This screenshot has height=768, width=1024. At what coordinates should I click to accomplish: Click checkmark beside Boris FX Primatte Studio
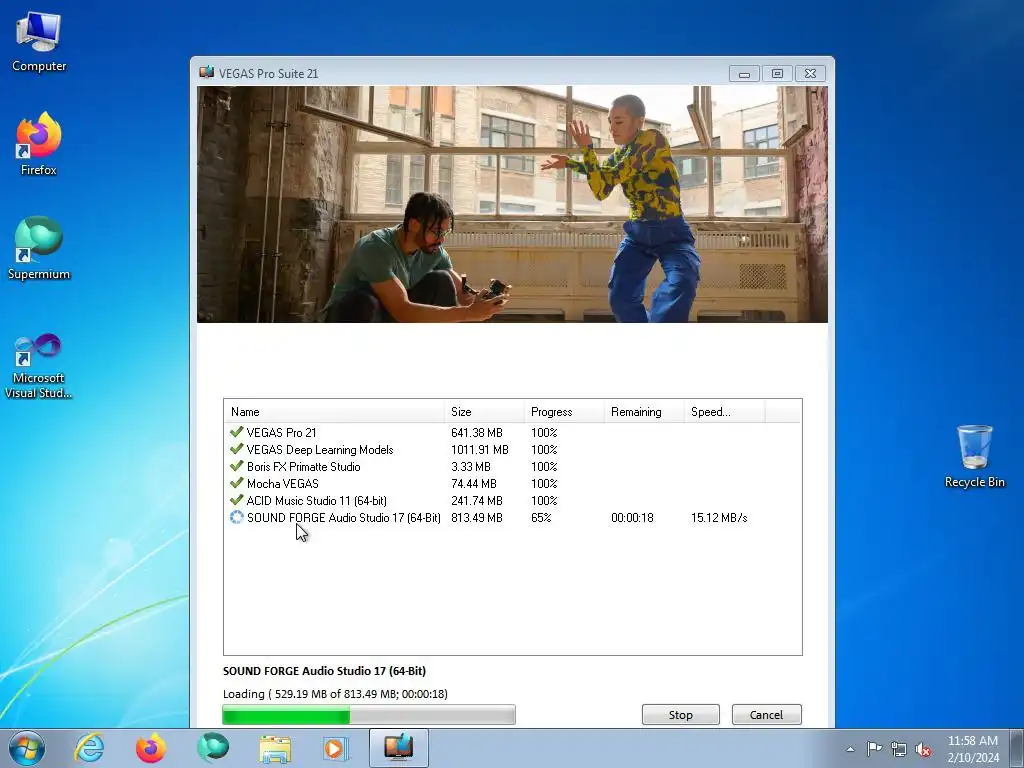pyautogui.click(x=236, y=466)
